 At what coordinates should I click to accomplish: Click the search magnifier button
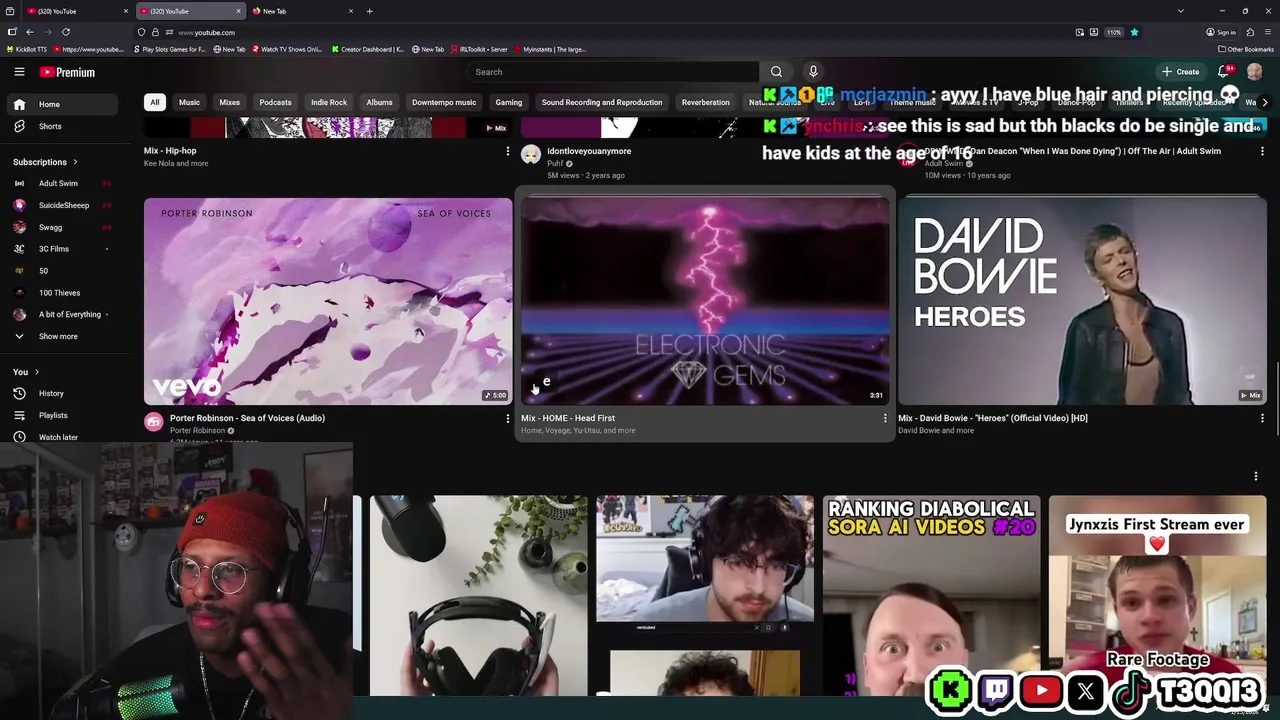[x=776, y=72]
